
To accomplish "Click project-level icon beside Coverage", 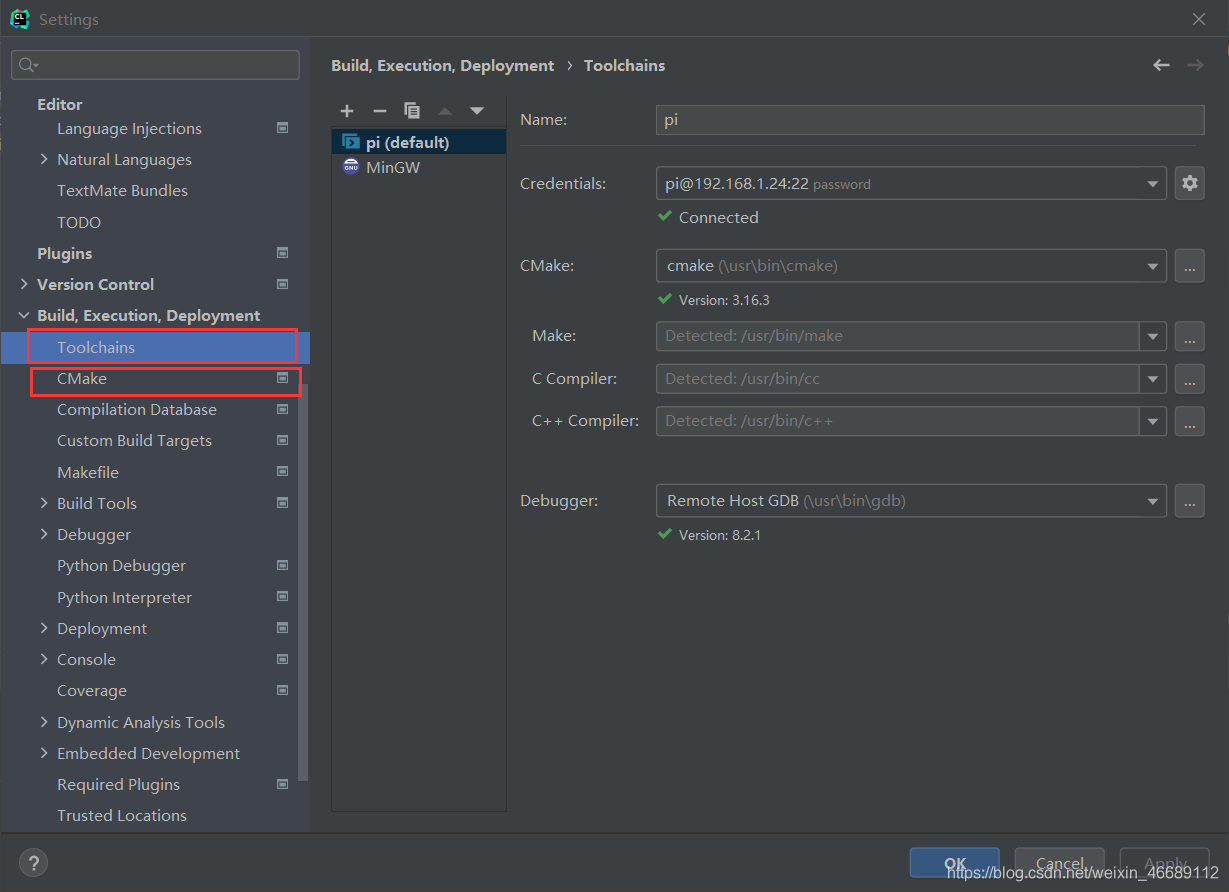I will (283, 690).
